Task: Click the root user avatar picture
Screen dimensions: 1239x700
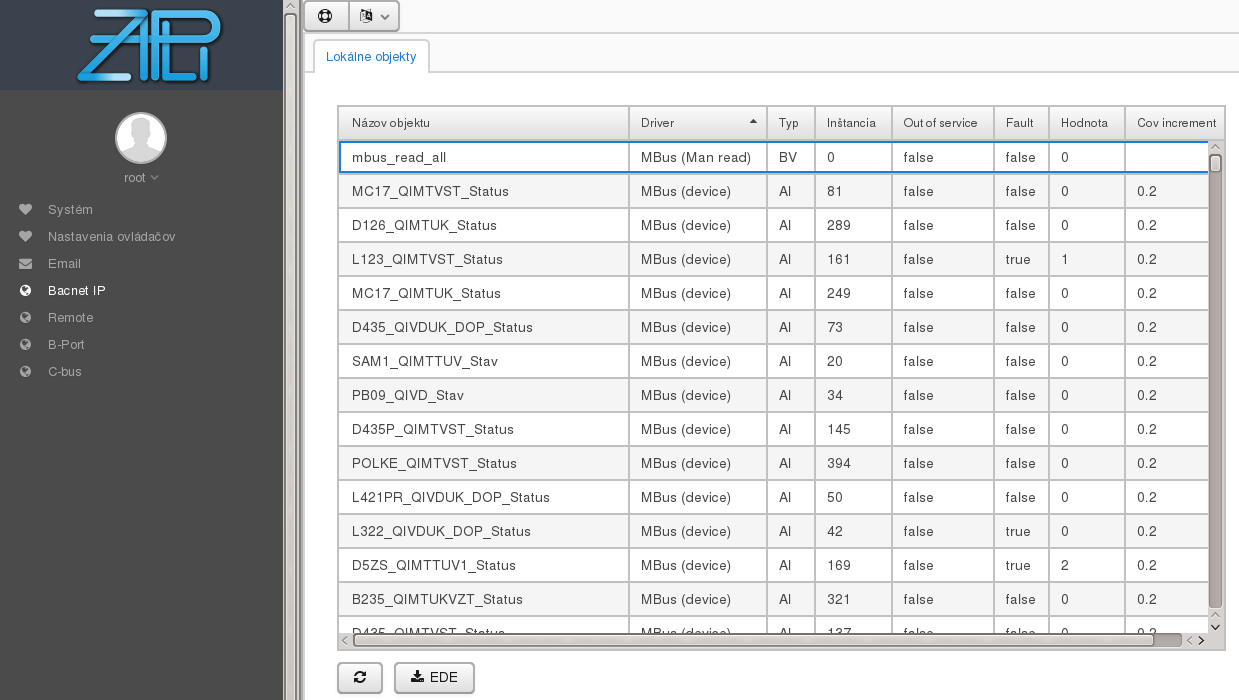Action: (x=141, y=138)
